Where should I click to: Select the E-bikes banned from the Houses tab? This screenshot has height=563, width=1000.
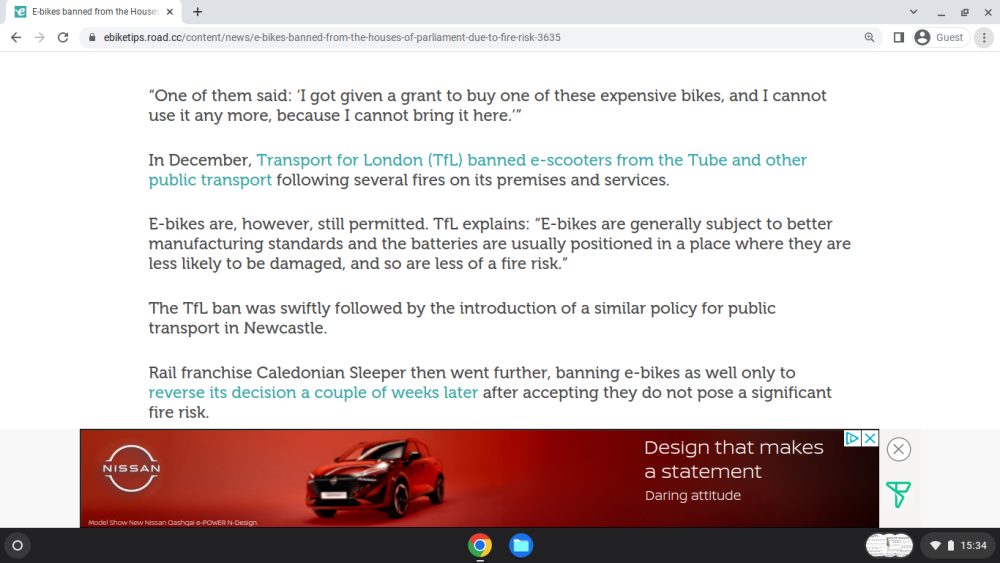coord(94,11)
